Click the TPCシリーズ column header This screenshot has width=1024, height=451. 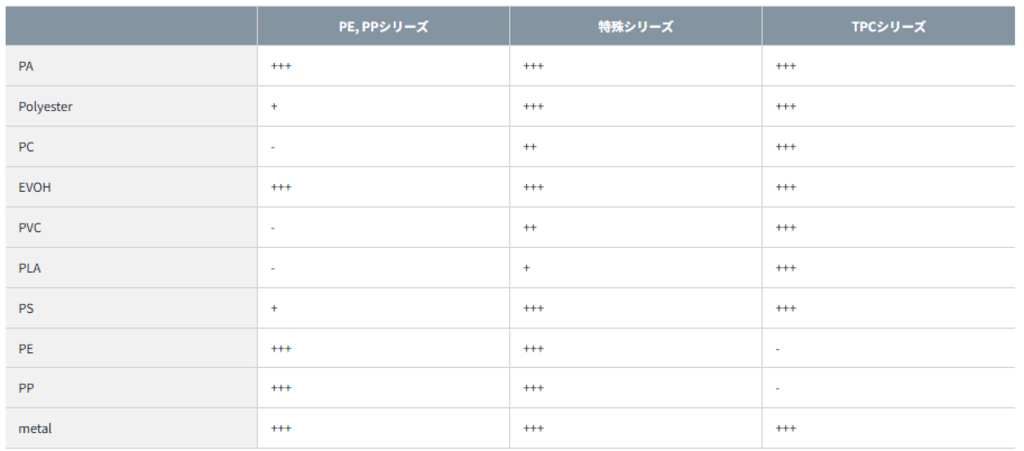[888, 27]
